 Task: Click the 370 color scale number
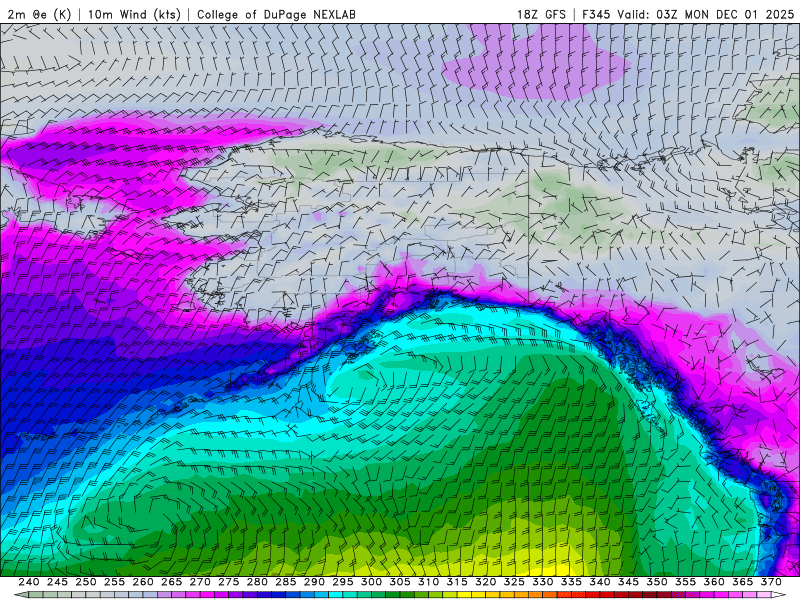point(771,582)
